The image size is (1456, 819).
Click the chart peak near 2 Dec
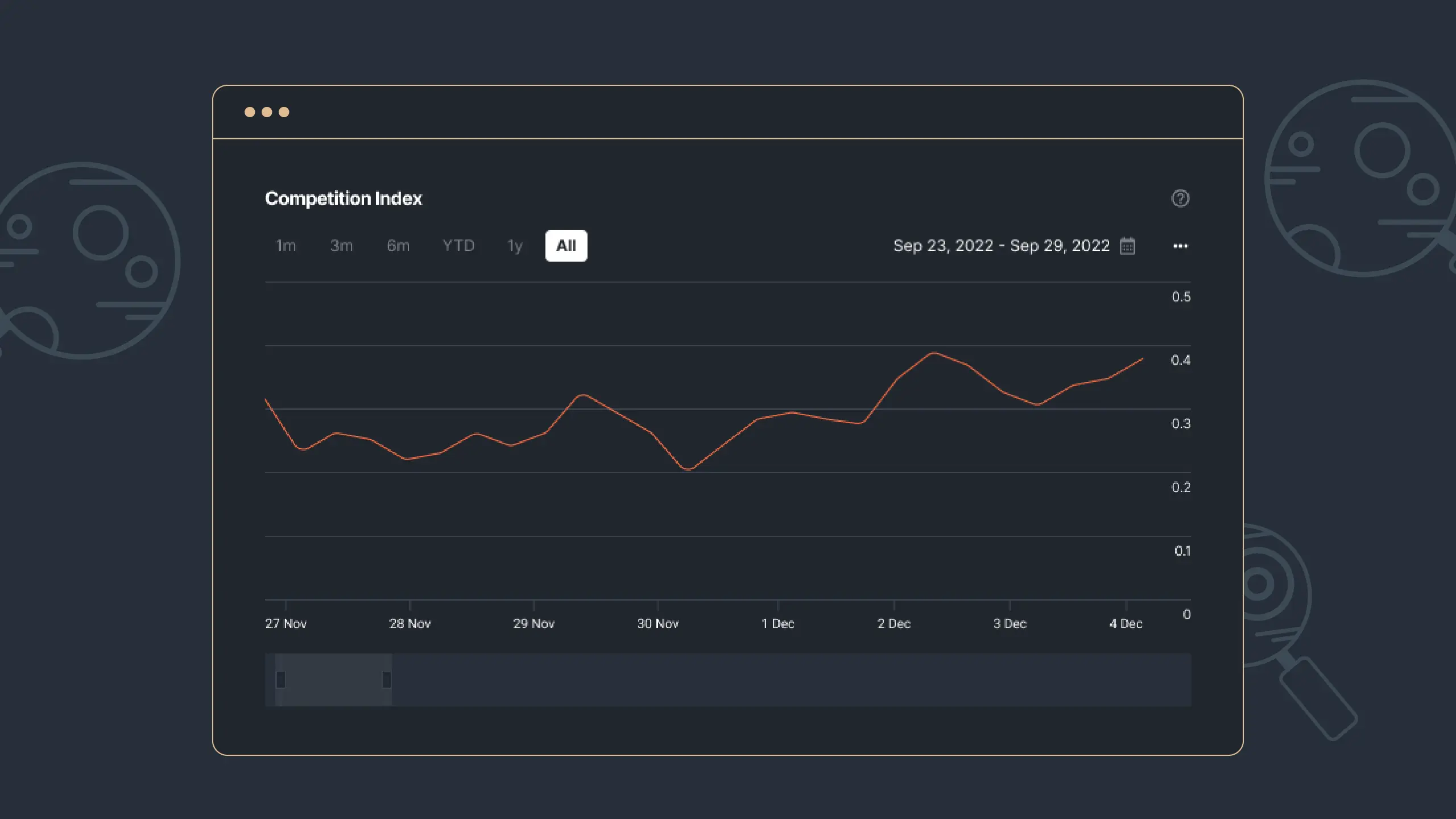click(x=933, y=353)
